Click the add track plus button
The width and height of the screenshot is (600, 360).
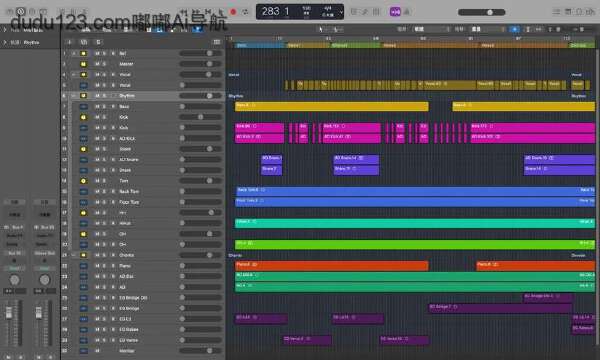click(x=69, y=42)
